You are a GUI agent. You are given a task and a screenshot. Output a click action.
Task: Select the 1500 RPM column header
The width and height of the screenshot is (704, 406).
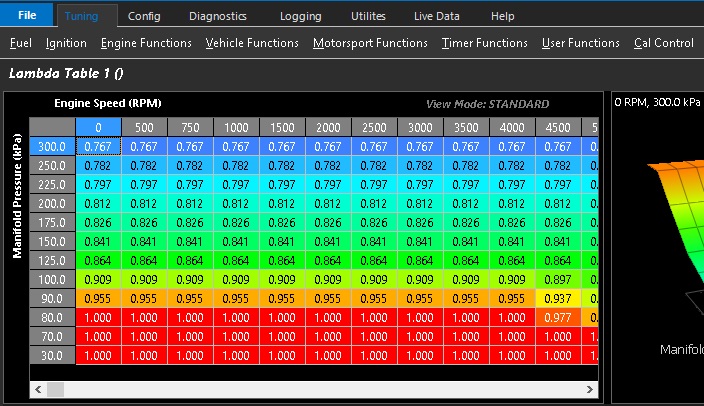(x=282, y=128)
